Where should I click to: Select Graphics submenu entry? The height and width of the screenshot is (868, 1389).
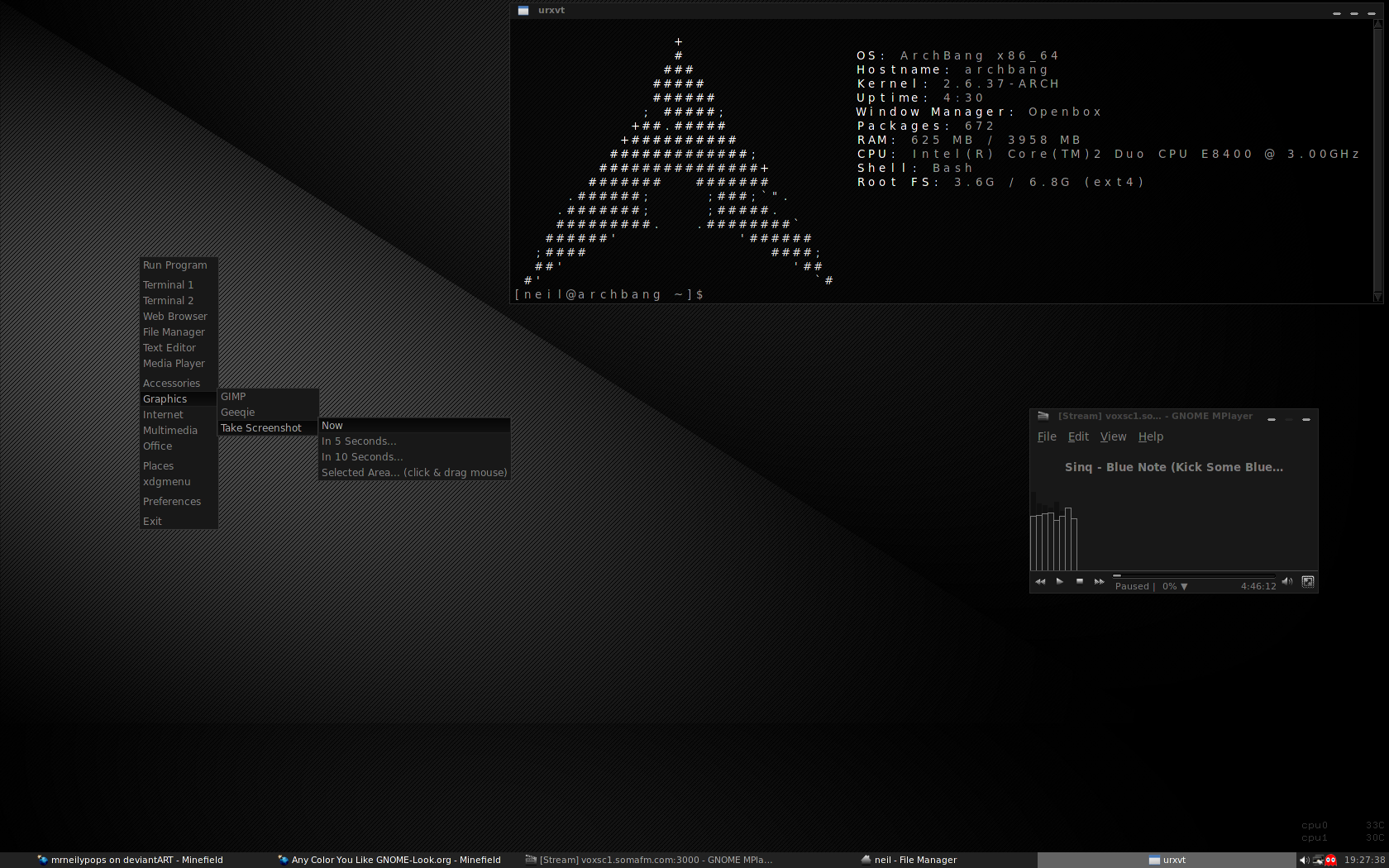[179, 399]
